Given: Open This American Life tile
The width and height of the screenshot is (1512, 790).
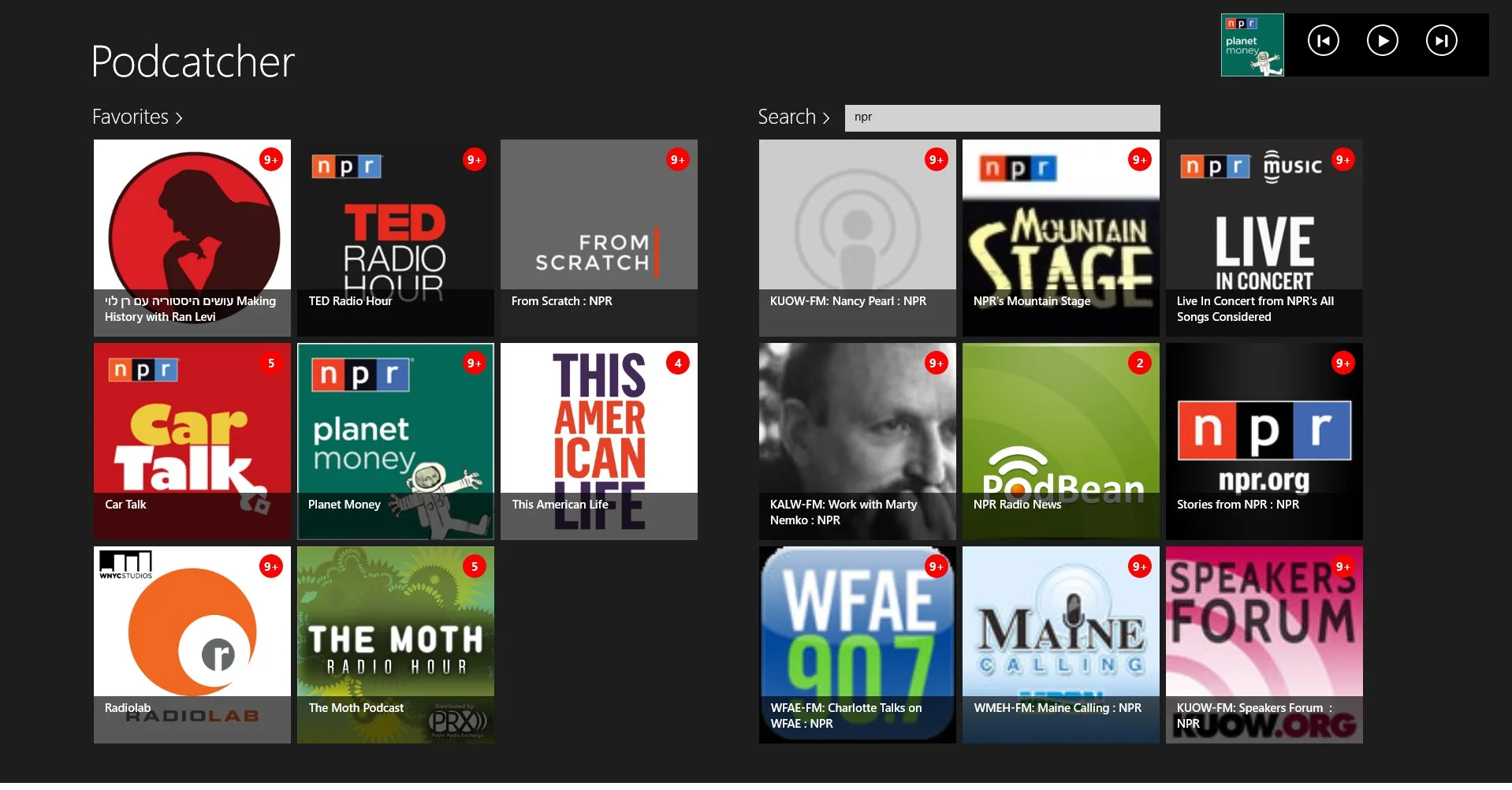Looking at the screenshot, I should (x=599, y=442).
